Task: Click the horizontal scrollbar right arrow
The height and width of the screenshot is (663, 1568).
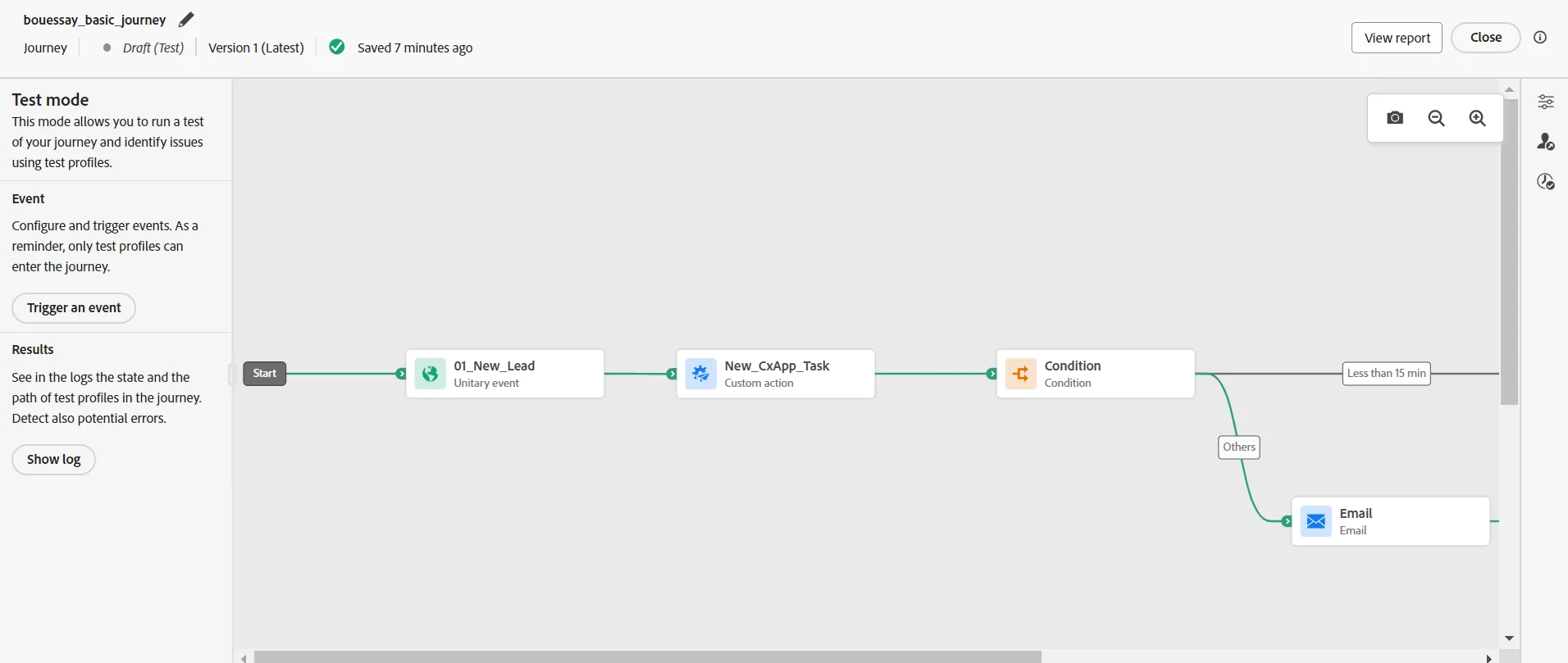Action: [1489, 658]
